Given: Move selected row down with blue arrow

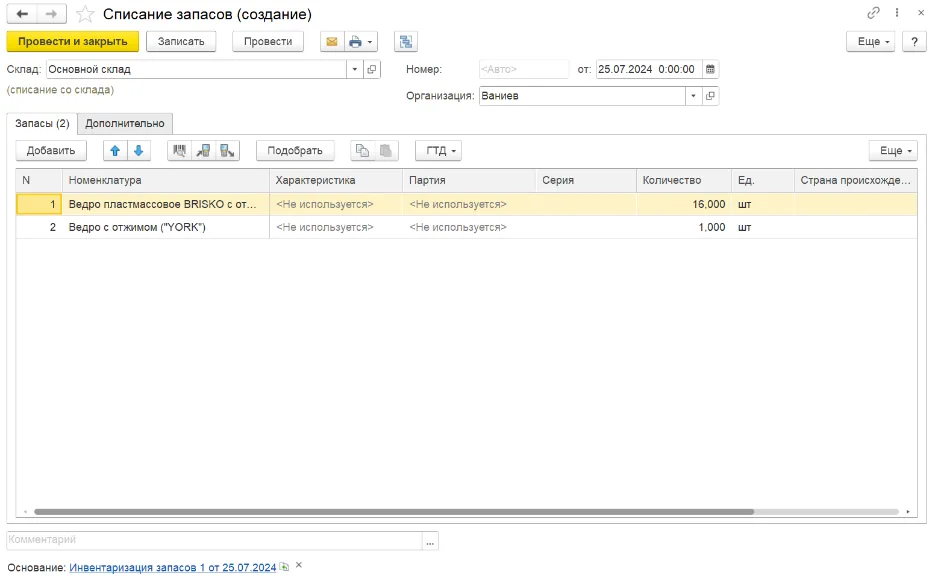Looking at the screenshot, I should 138,151.
